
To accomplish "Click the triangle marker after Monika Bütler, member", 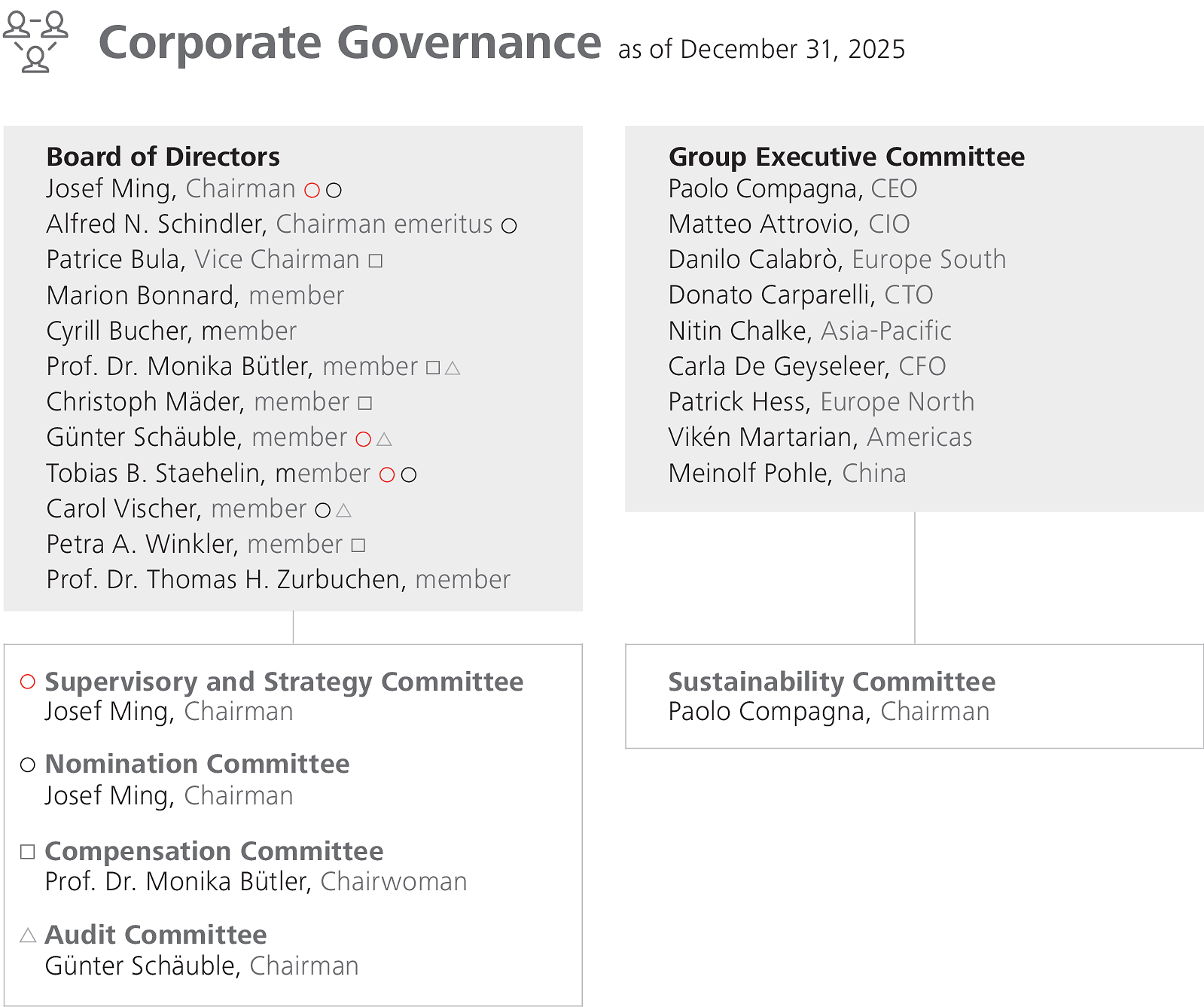I will (x=453, y=368).
